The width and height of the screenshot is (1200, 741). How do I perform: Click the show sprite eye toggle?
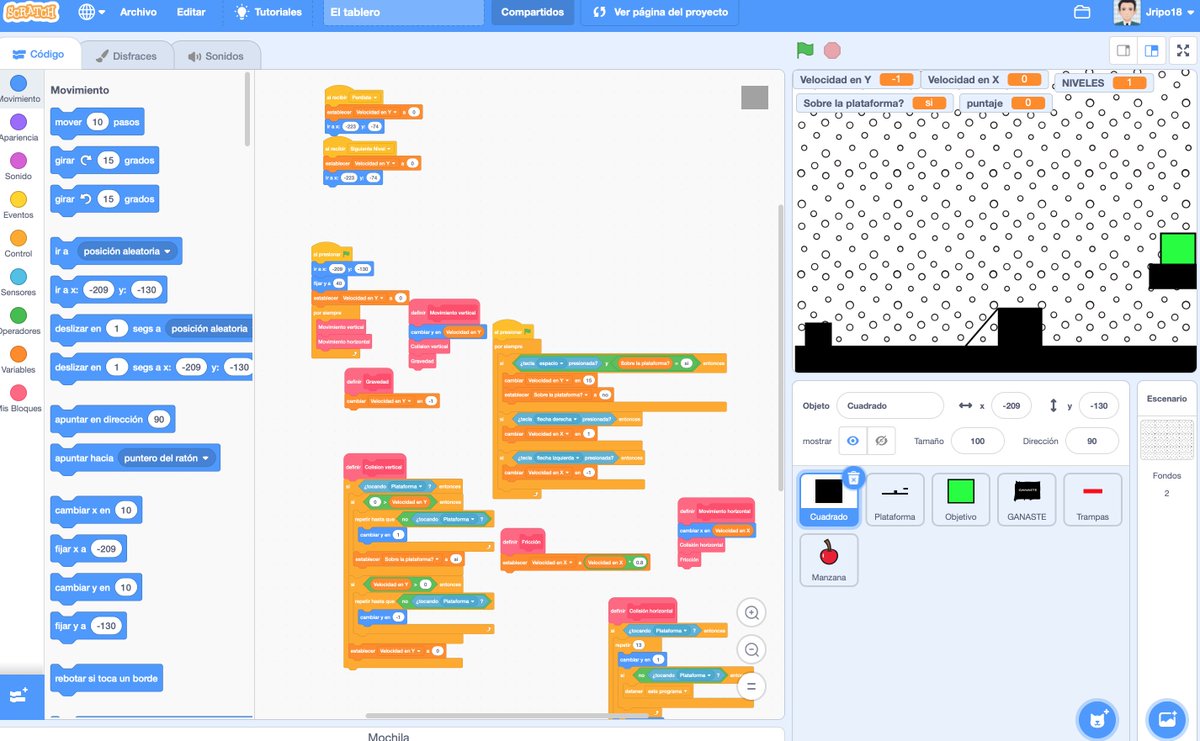852,441
